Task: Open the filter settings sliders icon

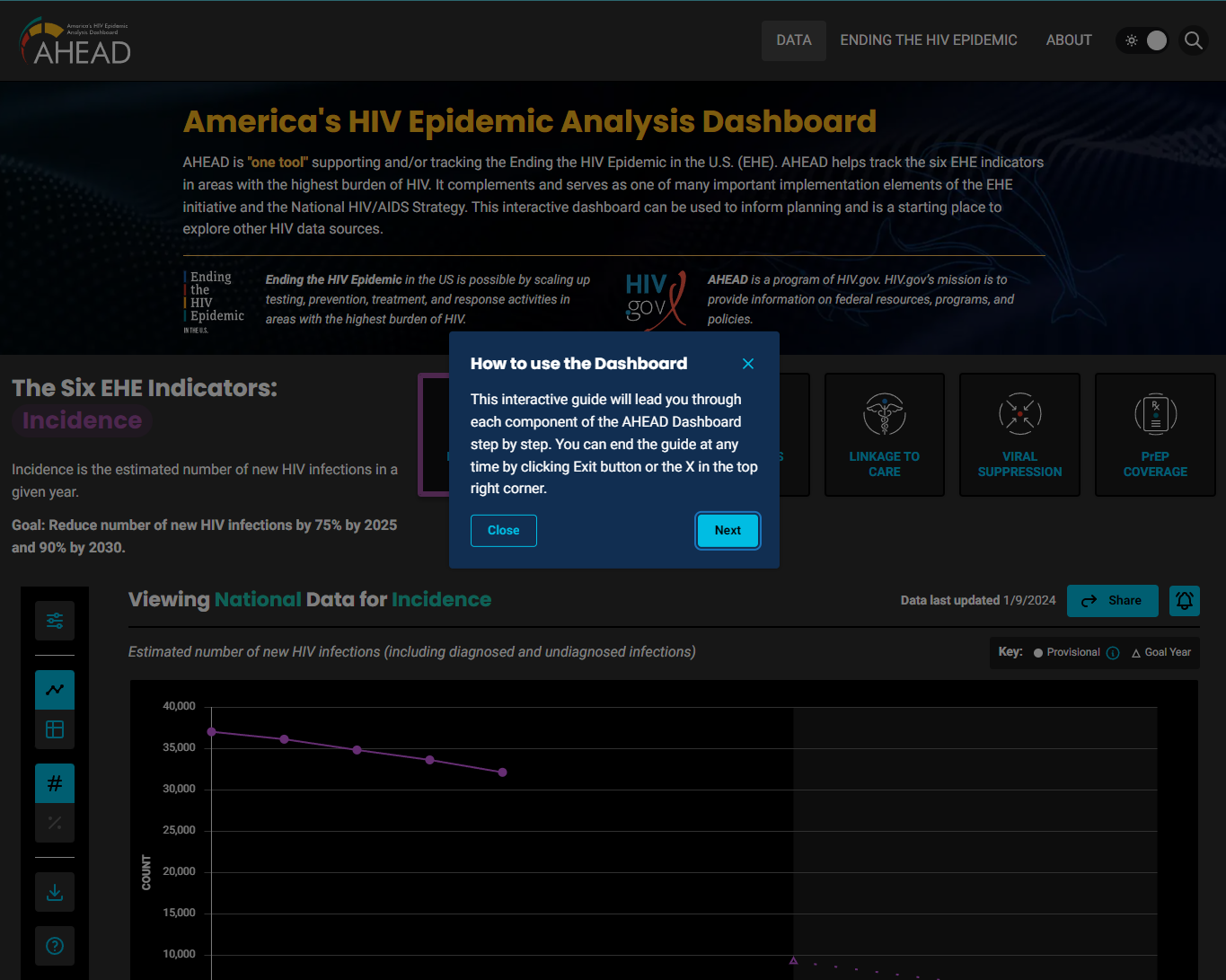Action: (x=55, y=621)
